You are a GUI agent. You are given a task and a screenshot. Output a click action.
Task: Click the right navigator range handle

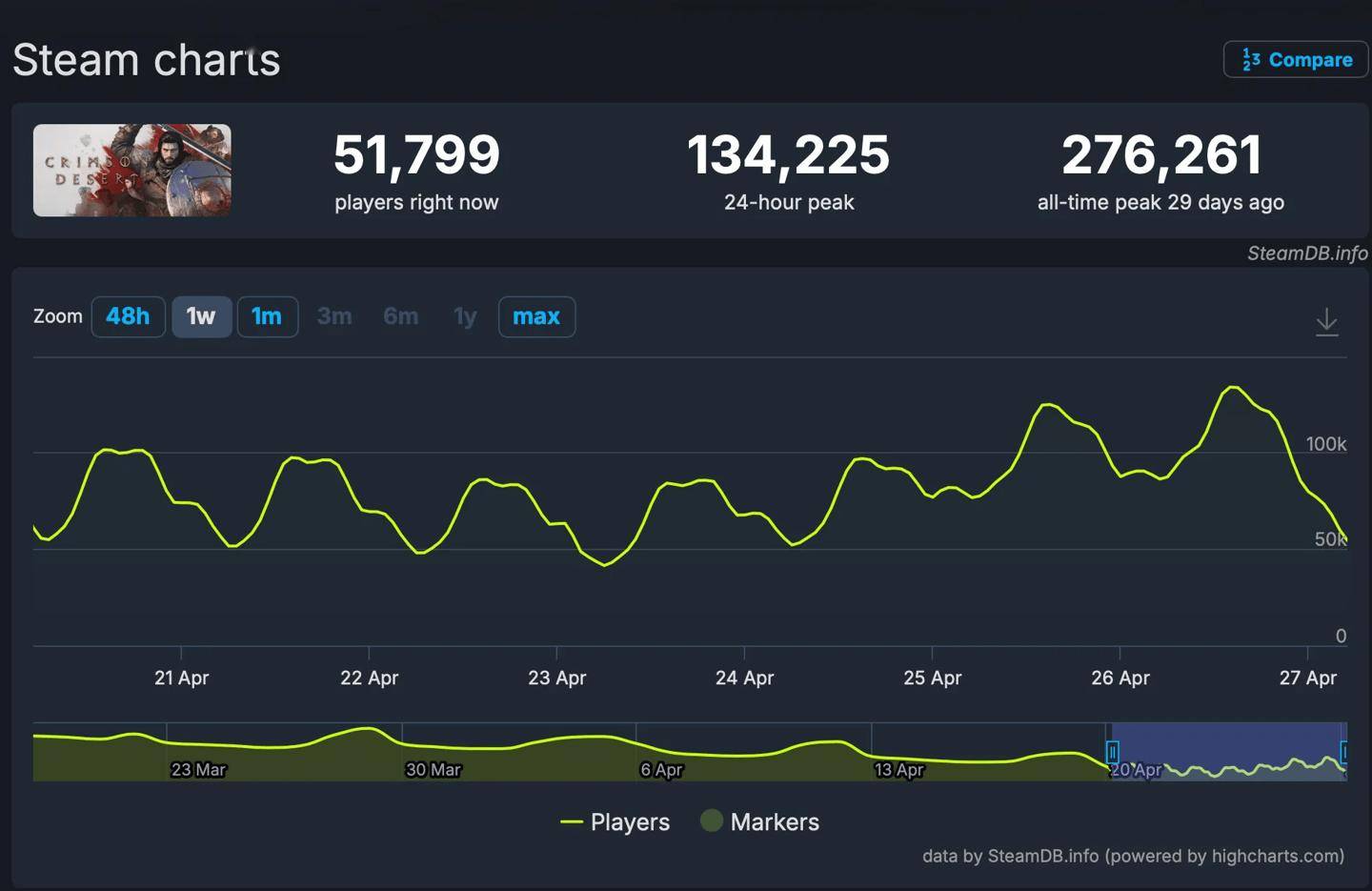tap(1344, 752)
